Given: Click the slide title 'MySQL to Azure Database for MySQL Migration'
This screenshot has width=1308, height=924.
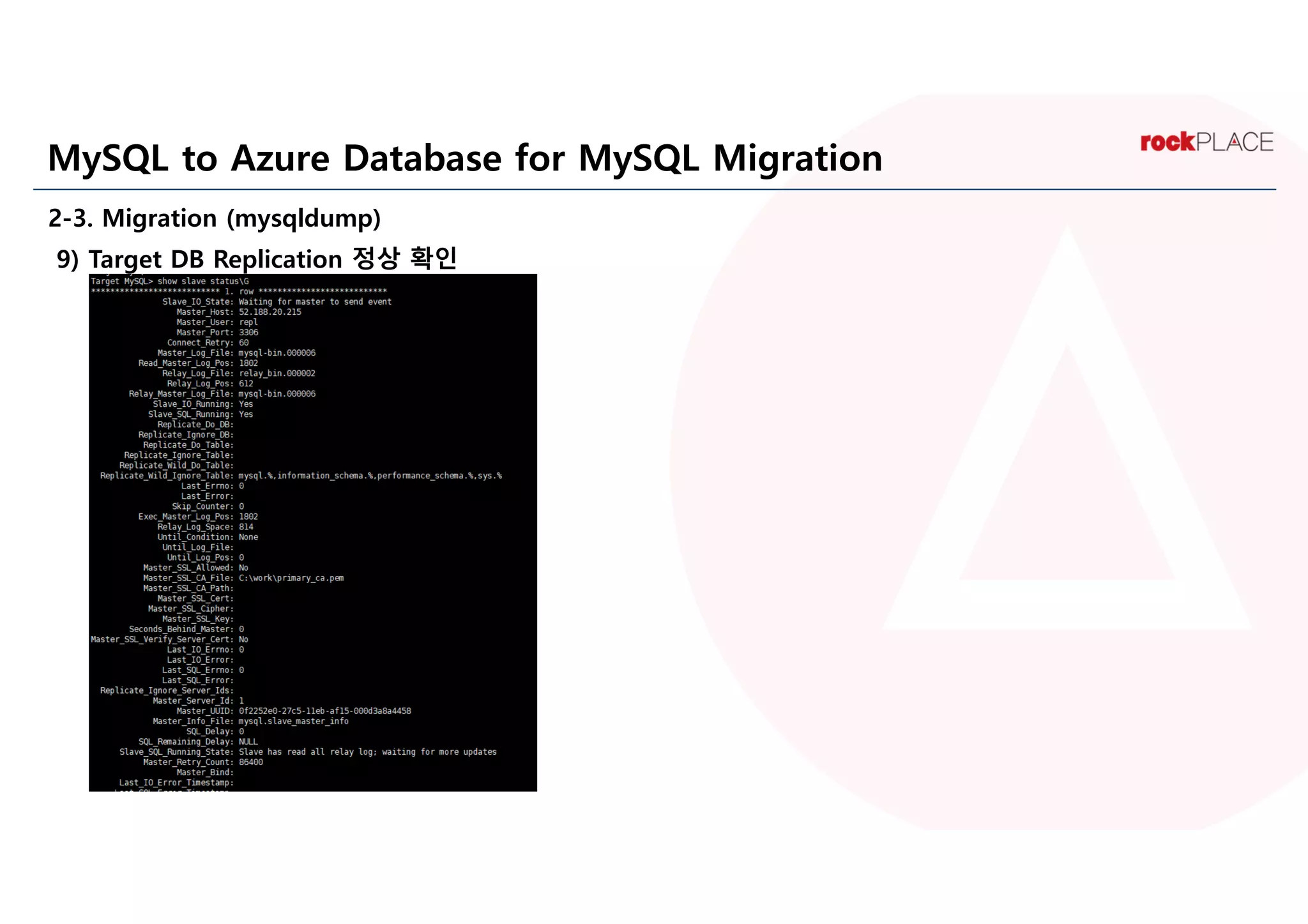Looking at the screenshot, I should click(x=465, y=158).
